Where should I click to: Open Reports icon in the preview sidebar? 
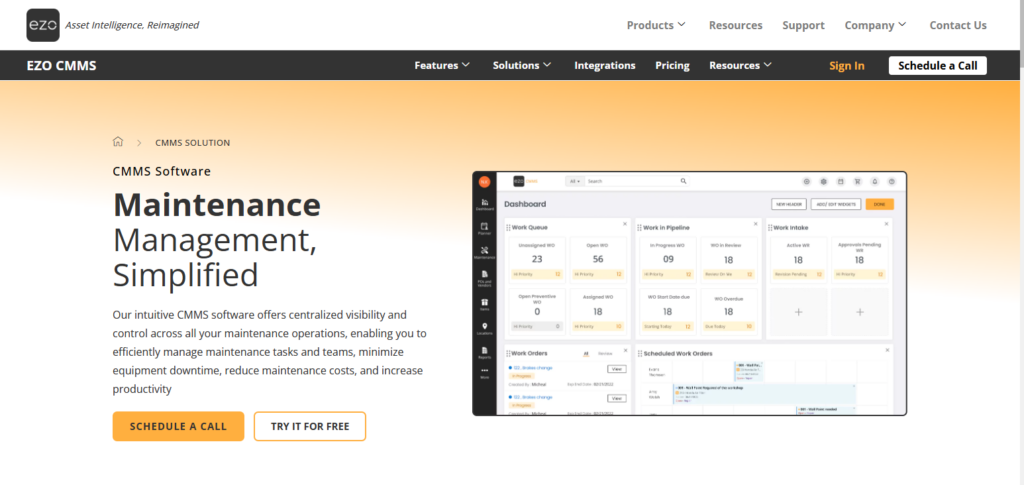point(485,352)
